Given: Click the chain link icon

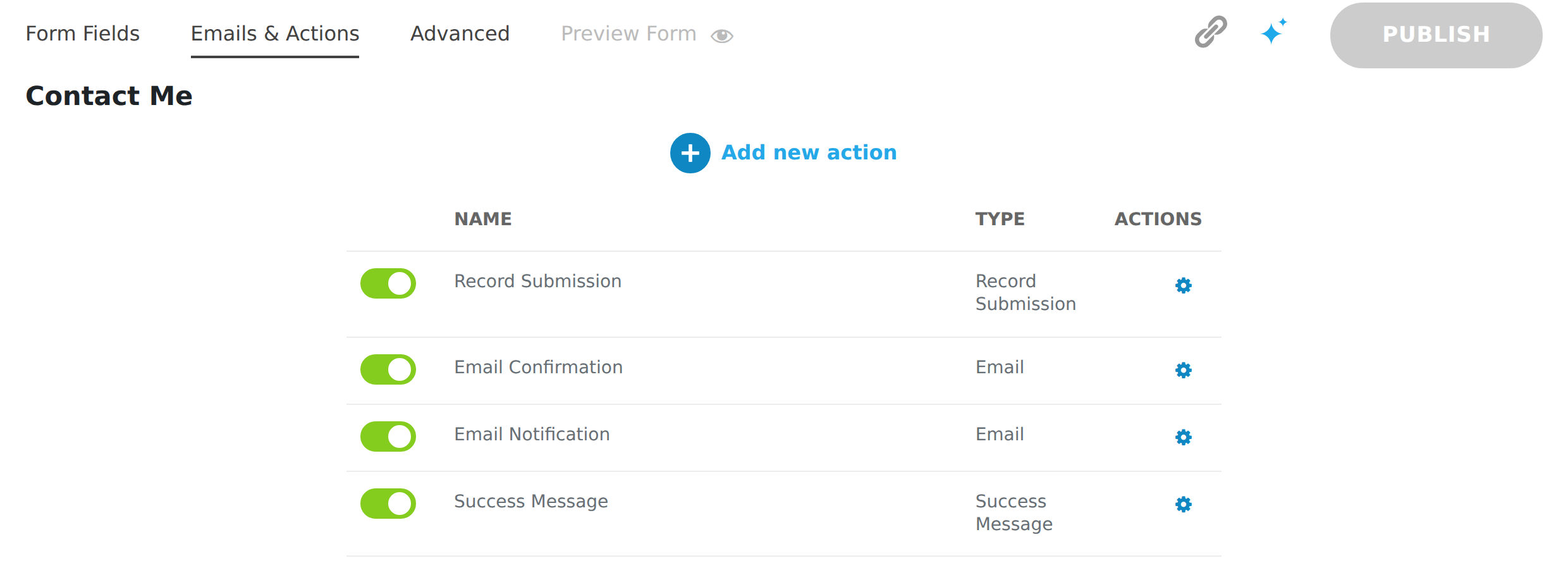Looking at the screenshot, I should pyautogui.click(x=1210, y=32).
